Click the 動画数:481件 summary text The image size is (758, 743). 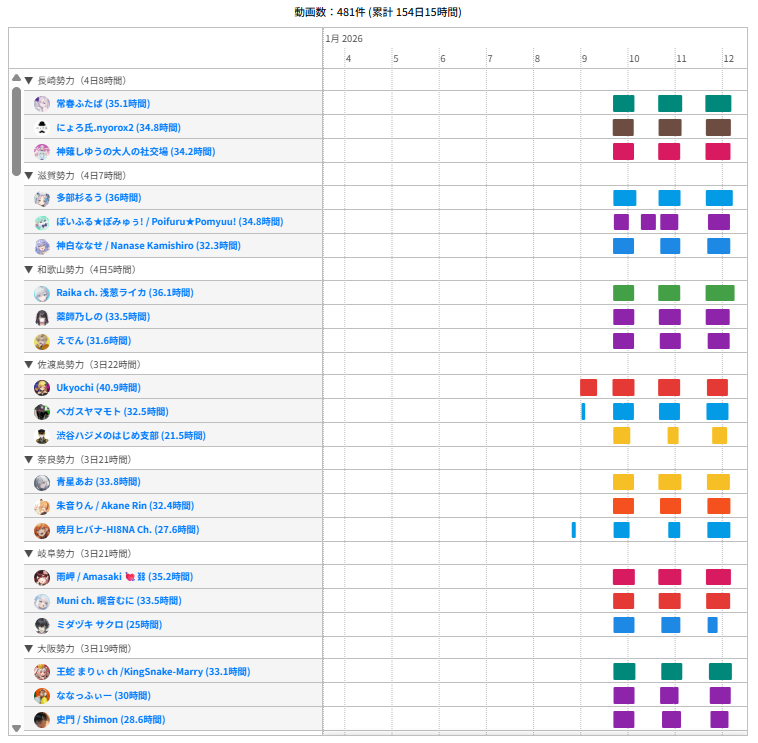click(x=378, y=12)
